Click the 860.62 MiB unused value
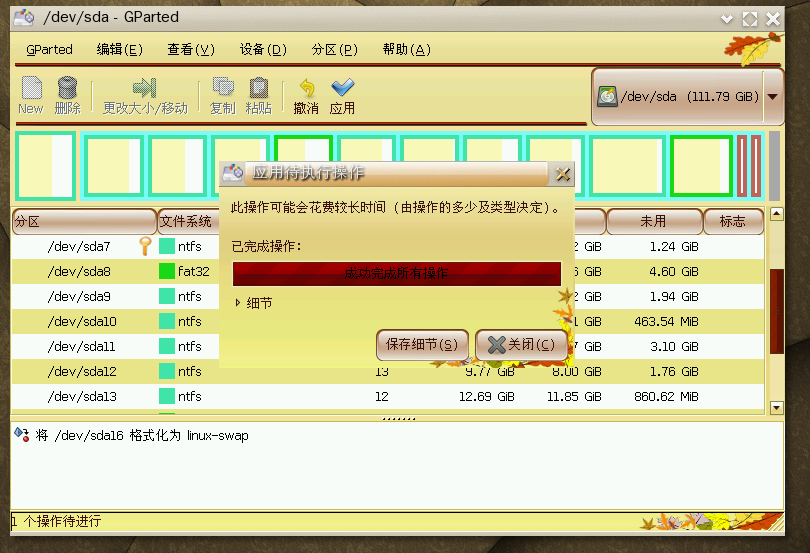Screen dimensions: 810x553 coord(666,396)
